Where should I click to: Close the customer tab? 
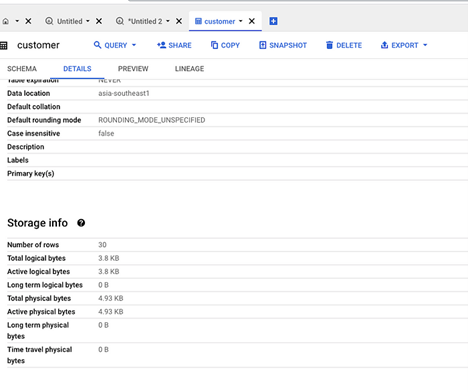(252, 21)
